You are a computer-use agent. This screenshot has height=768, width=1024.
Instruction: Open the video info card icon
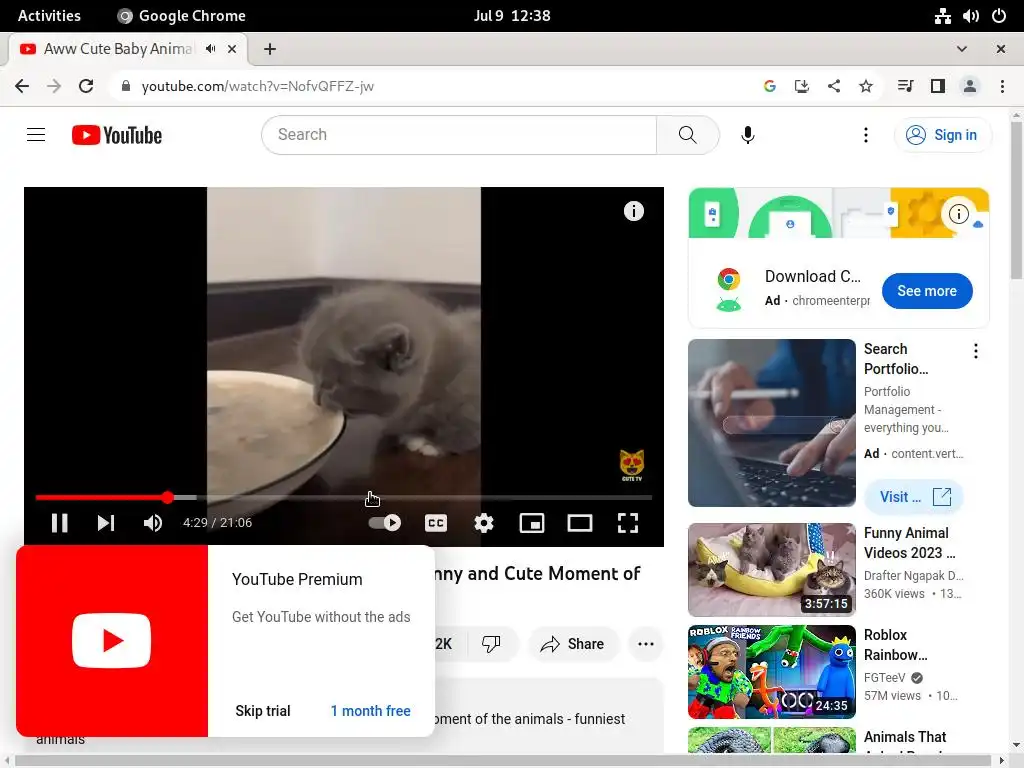[x=633, y=211]
